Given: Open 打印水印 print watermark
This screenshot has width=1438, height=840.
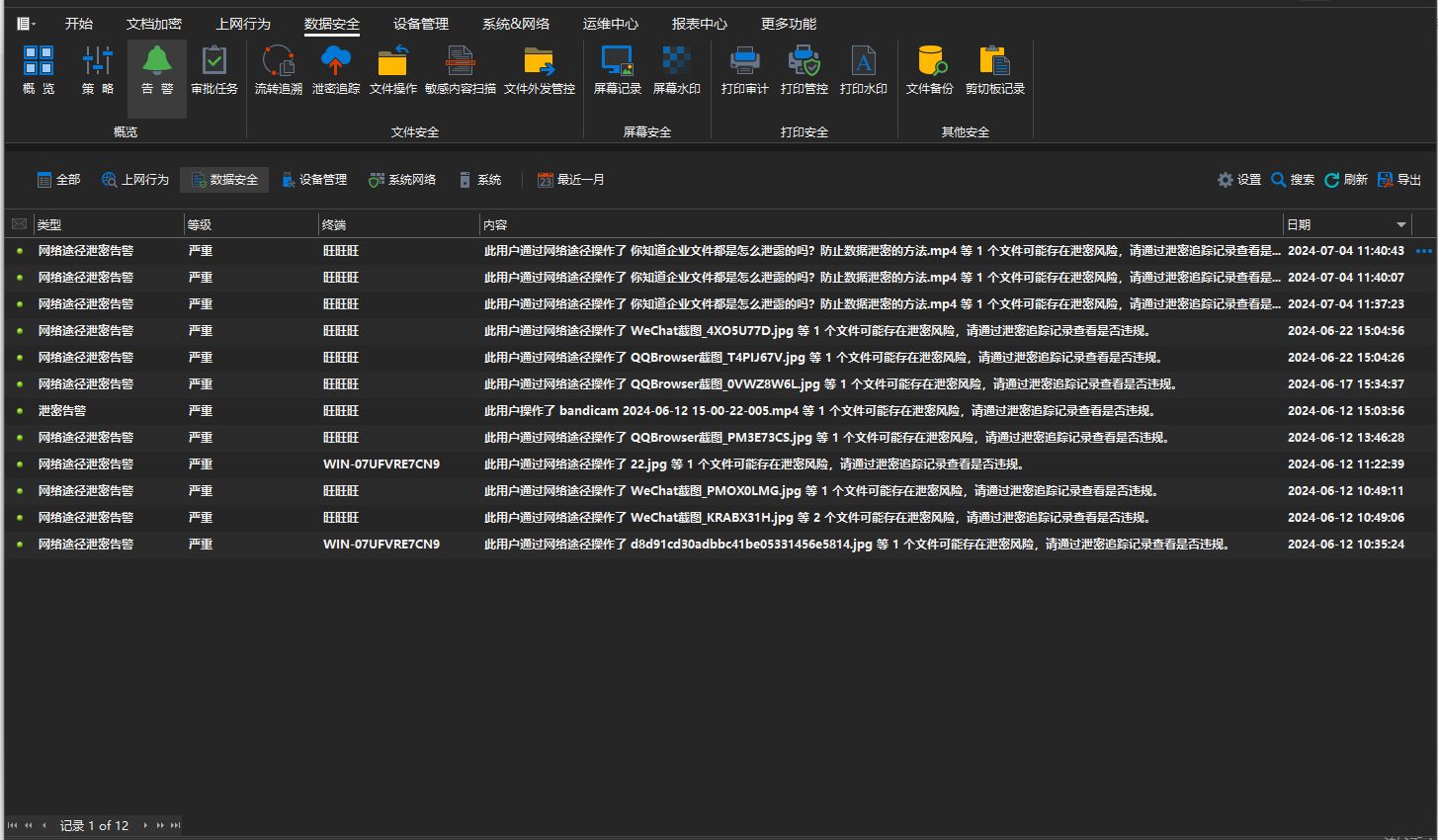Looking at the screenshot, I should click(x=864, y=70).
